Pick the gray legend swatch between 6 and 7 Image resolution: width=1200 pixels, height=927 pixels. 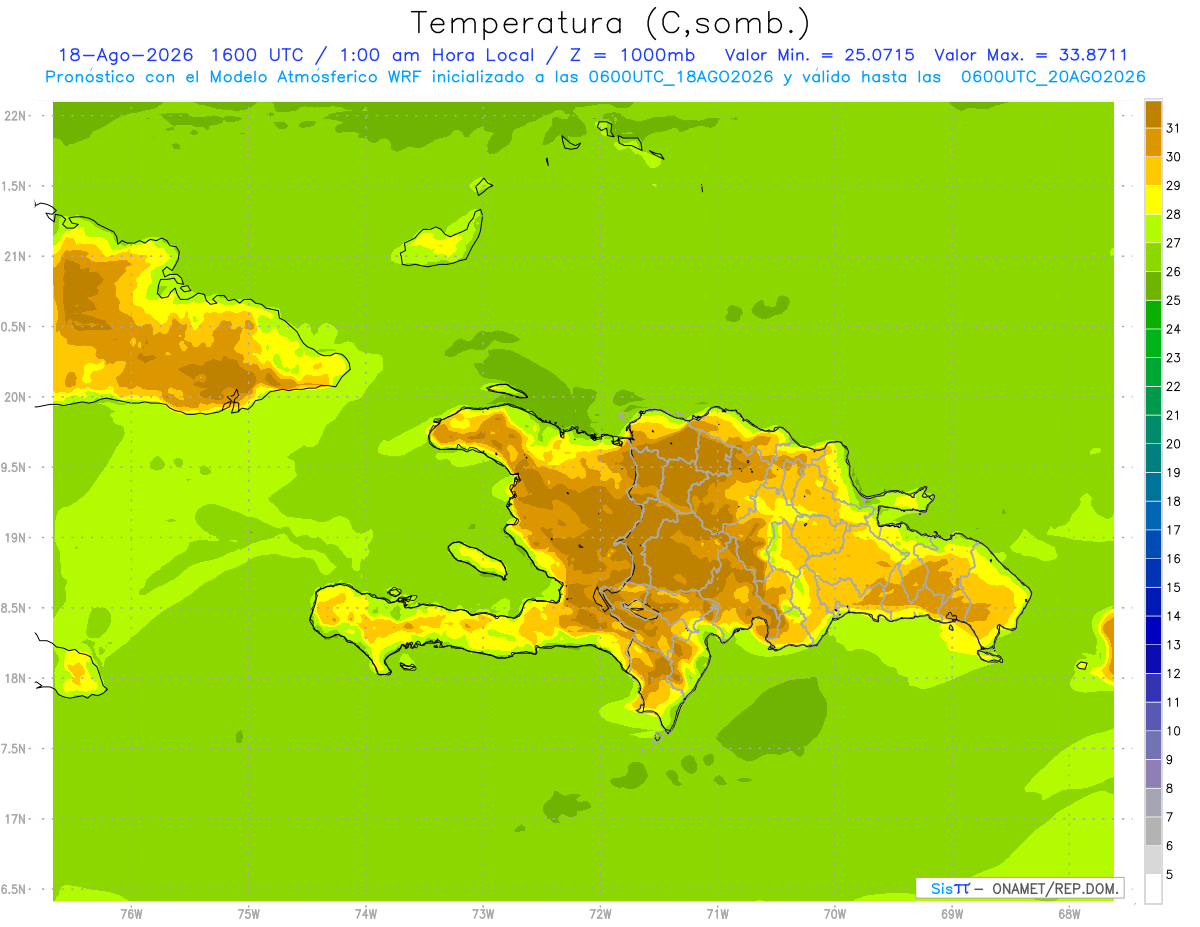[x=1153, y=831]
